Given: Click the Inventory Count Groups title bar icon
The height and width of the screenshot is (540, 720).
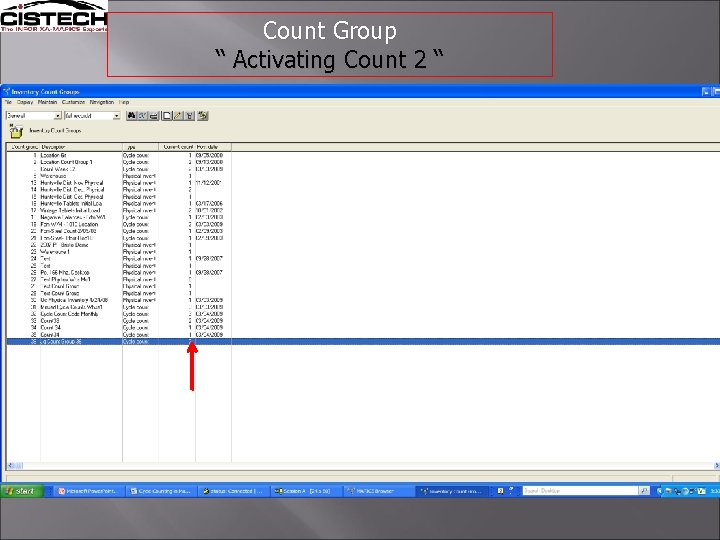Looking at the screenshot, I should (6, 91).
